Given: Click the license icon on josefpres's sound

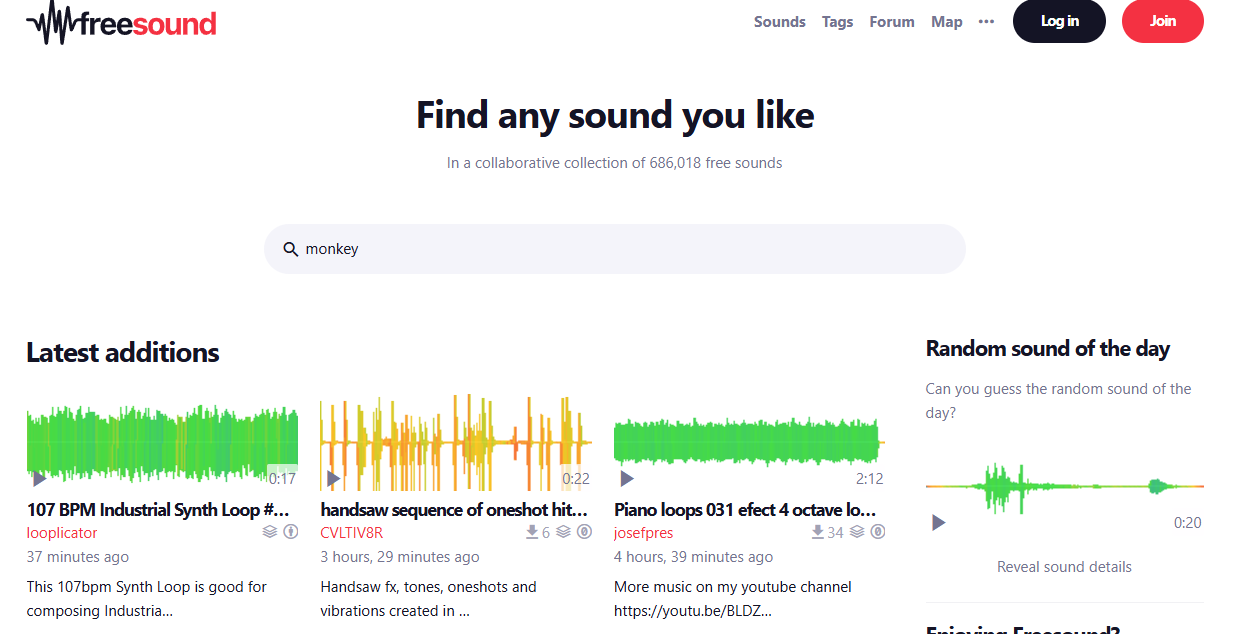Looking at the screenshot, I should pyautogui.click(x=878, y=532).
